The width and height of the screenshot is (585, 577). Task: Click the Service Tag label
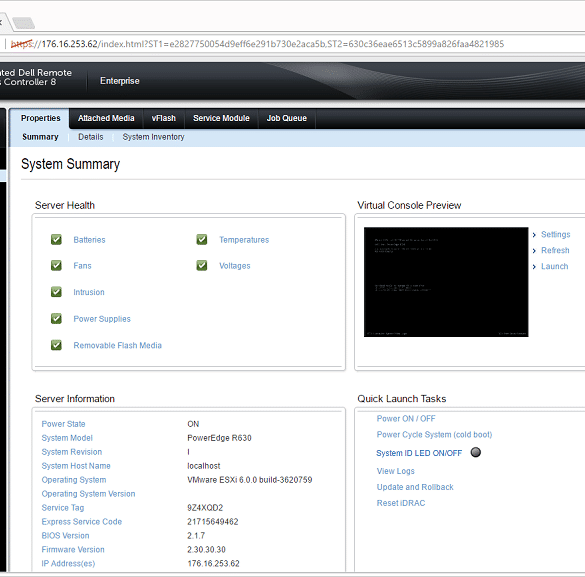(x=63, y=508)
